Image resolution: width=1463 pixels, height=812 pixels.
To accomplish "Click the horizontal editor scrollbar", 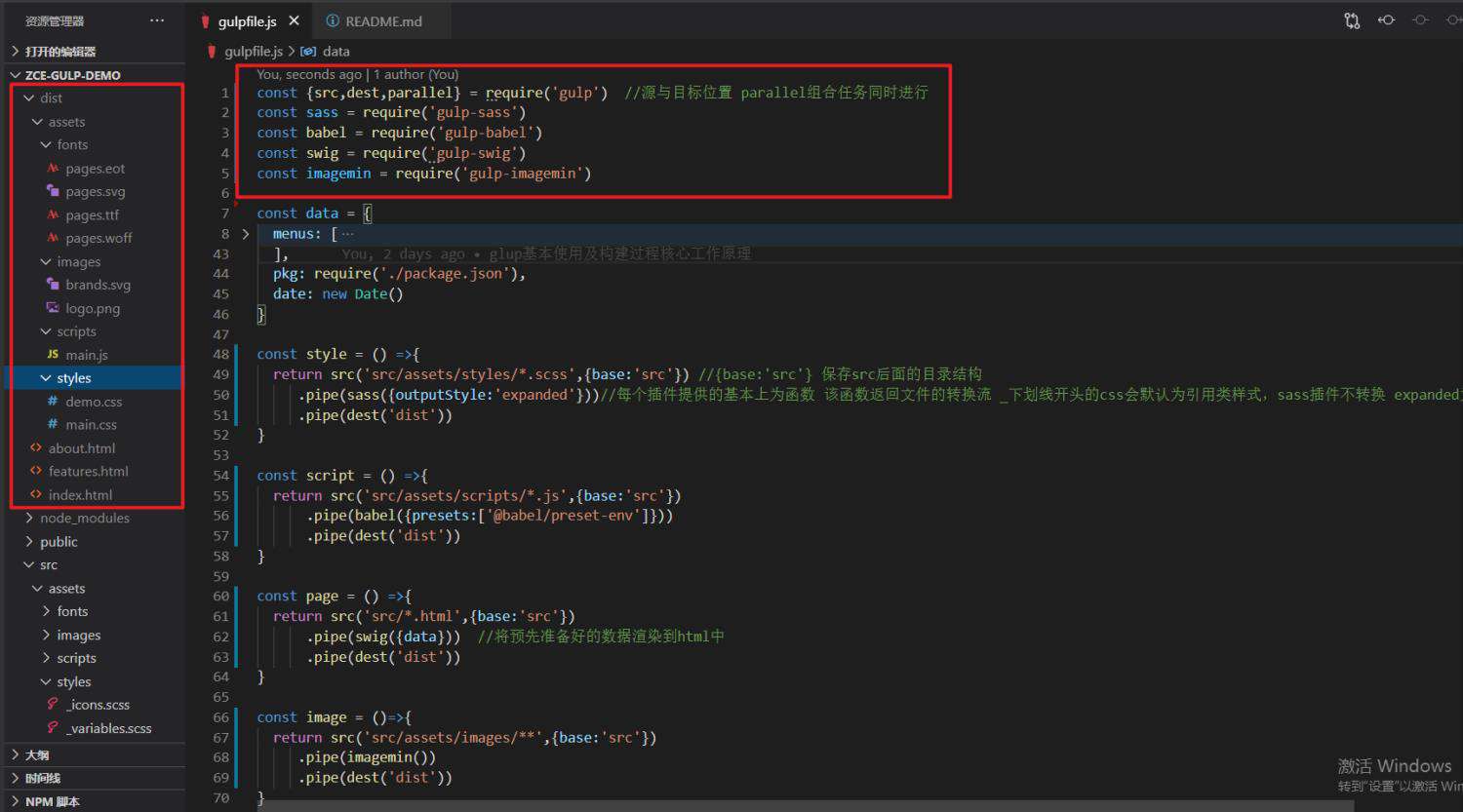I will click(x=807, y=805).
